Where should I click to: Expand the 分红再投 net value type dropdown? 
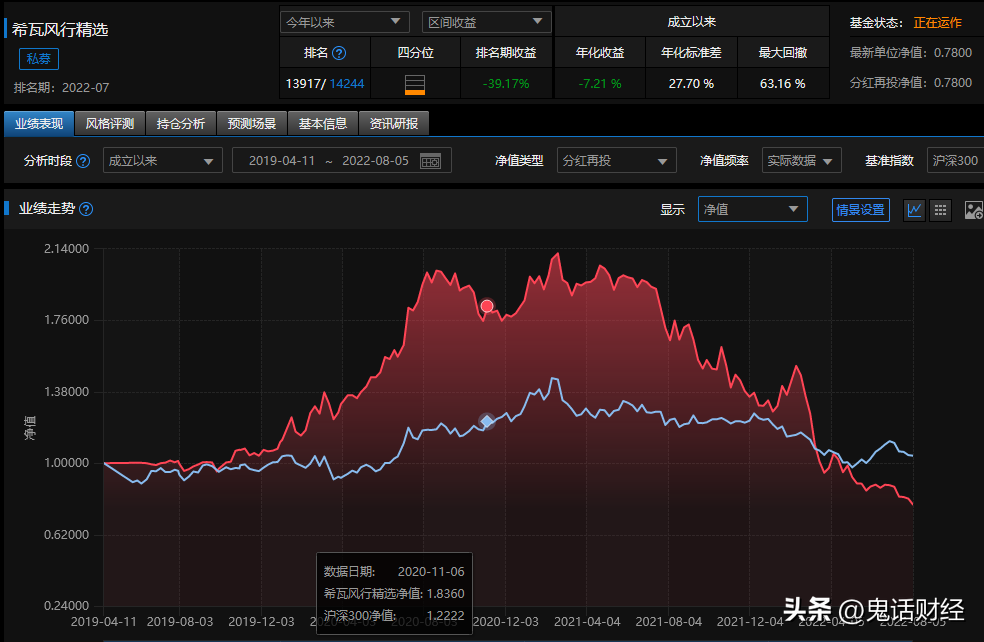(616, 161)
